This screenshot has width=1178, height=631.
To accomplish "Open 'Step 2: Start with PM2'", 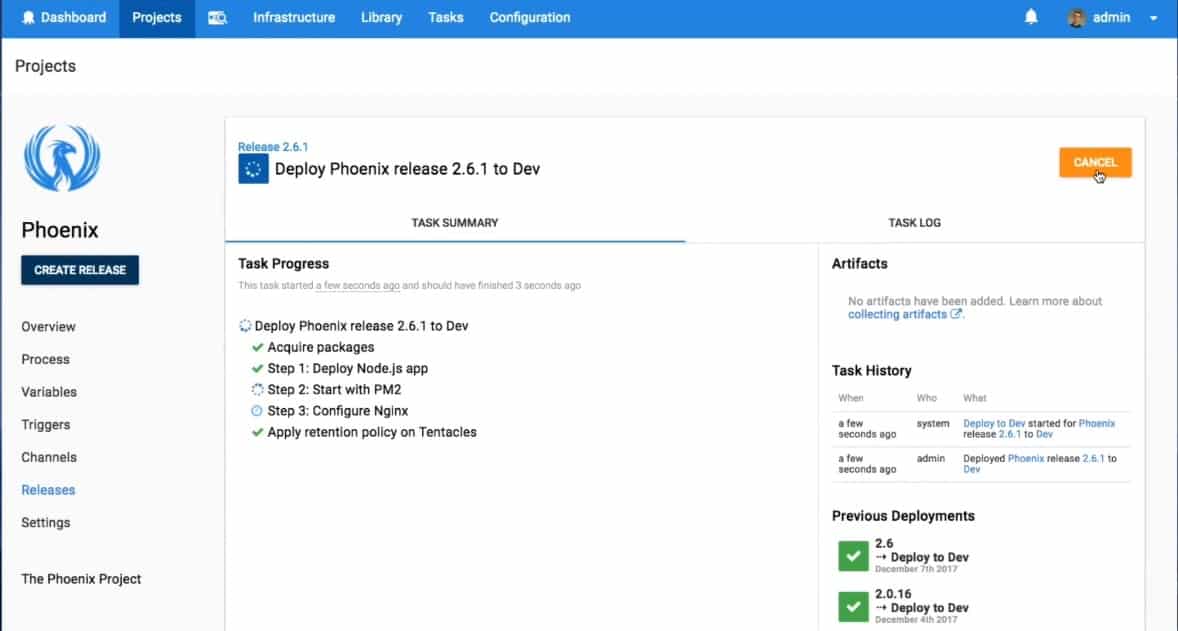I will point(334,389).
